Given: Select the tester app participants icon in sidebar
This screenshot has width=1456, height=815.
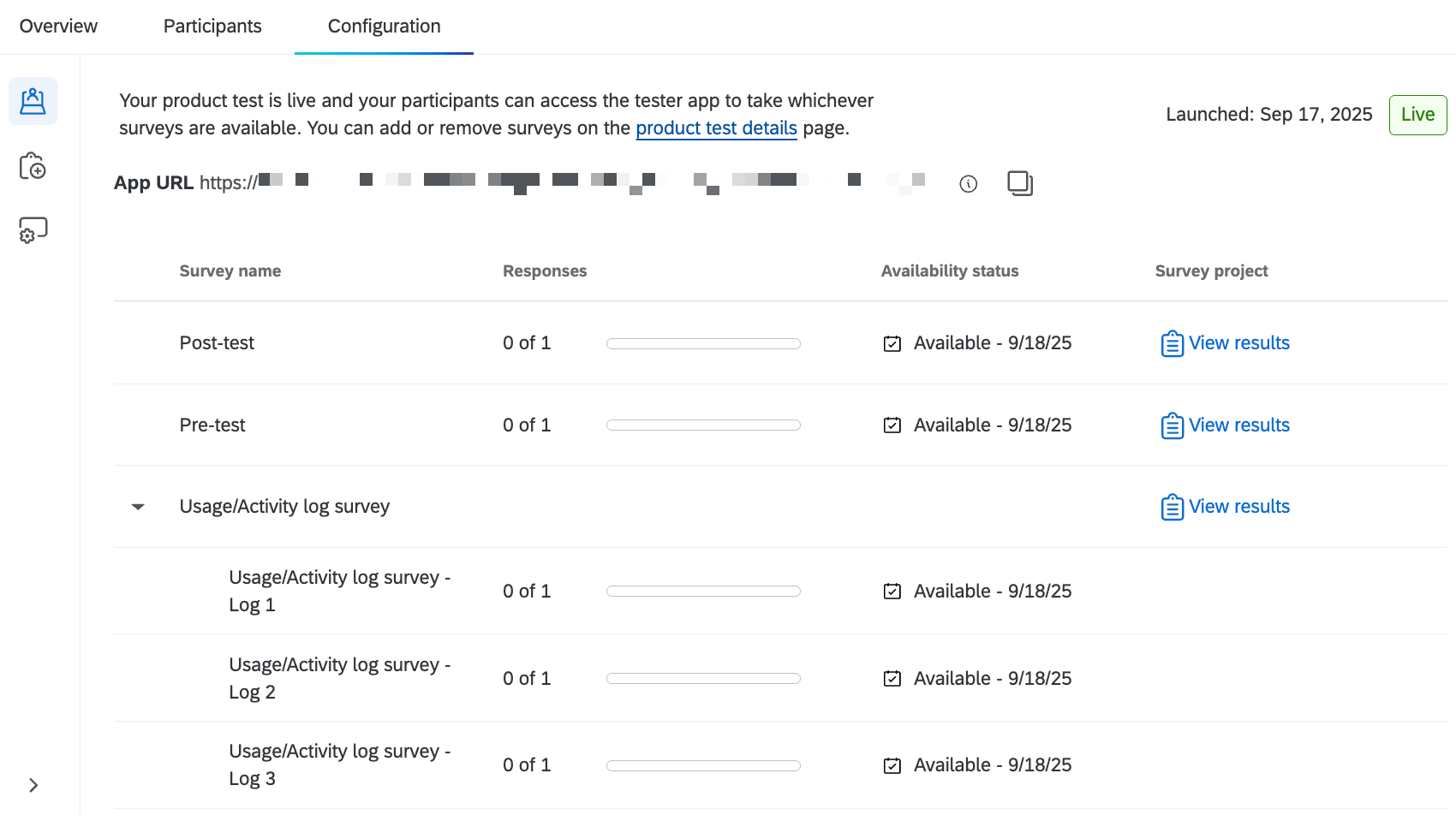Looking at the screenshot, I should [x=33, y=100].
